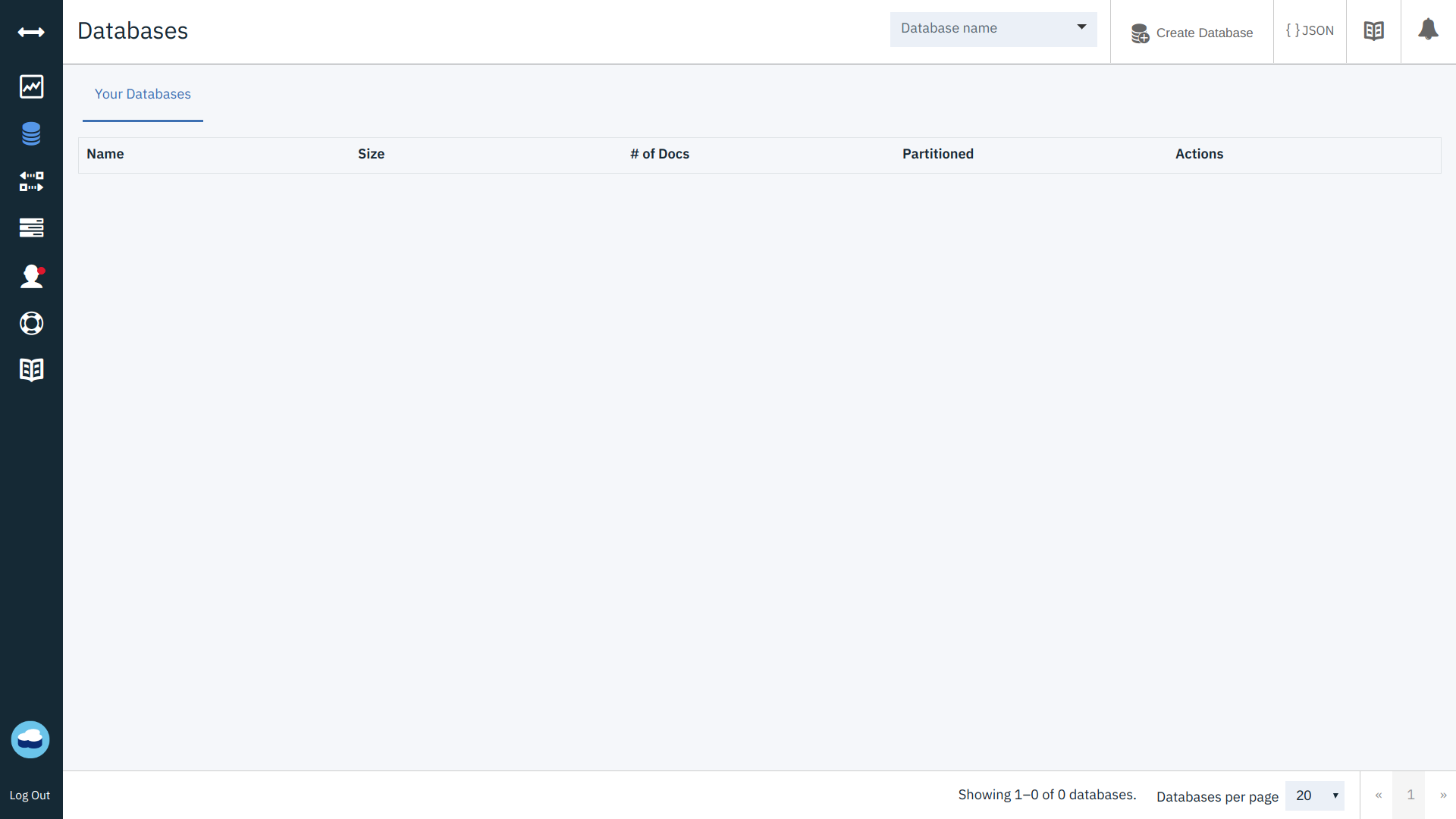Open the Databases per page dropdown
The image size is (1456, 819).
(x=1314, y=795)
